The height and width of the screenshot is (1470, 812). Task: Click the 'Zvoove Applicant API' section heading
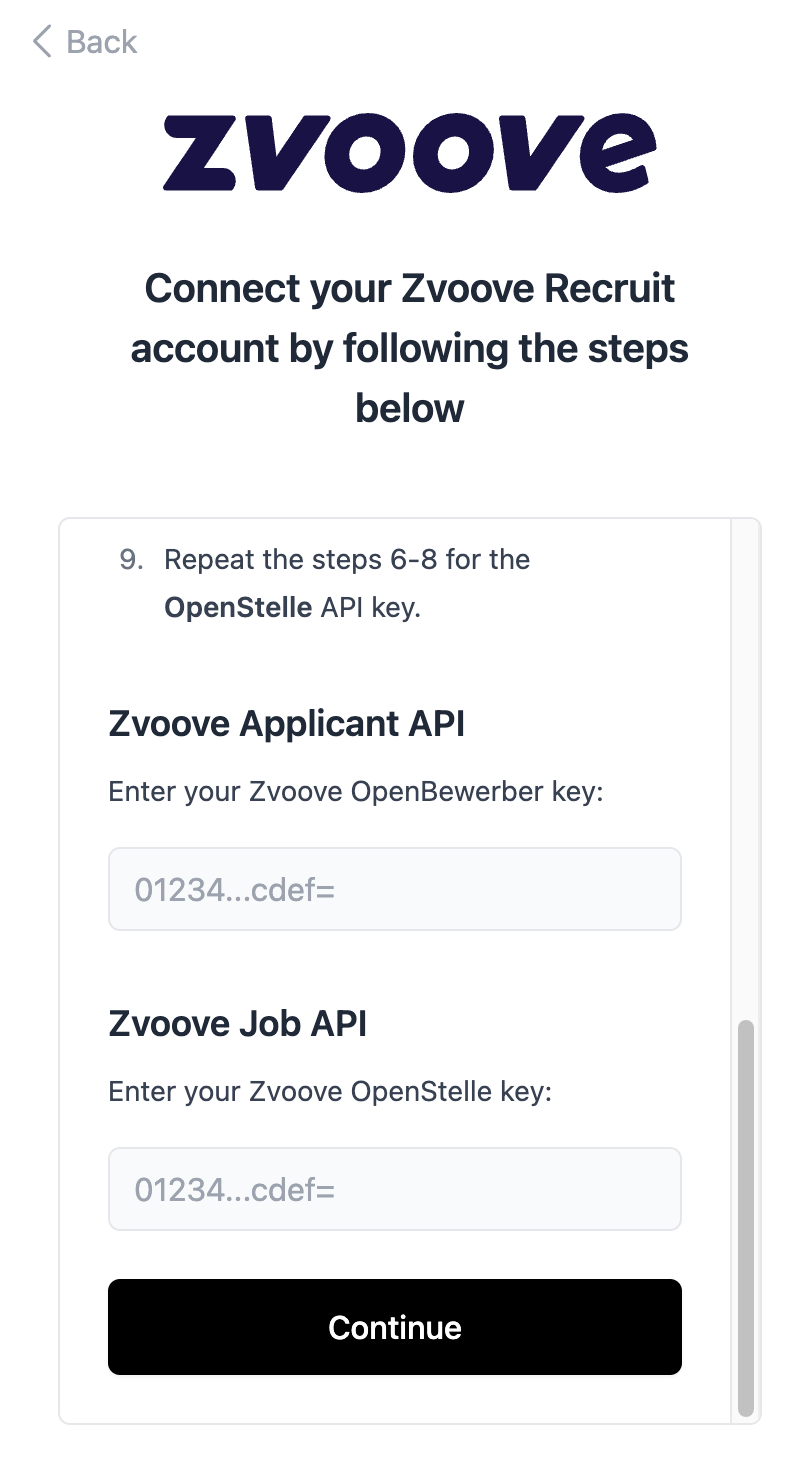pyautogui.click(x=286, y=723)
